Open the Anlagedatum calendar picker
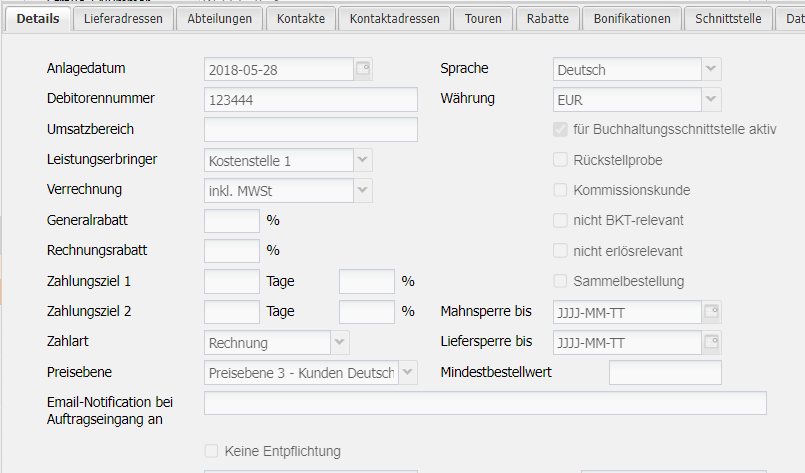 coord(363,69)
